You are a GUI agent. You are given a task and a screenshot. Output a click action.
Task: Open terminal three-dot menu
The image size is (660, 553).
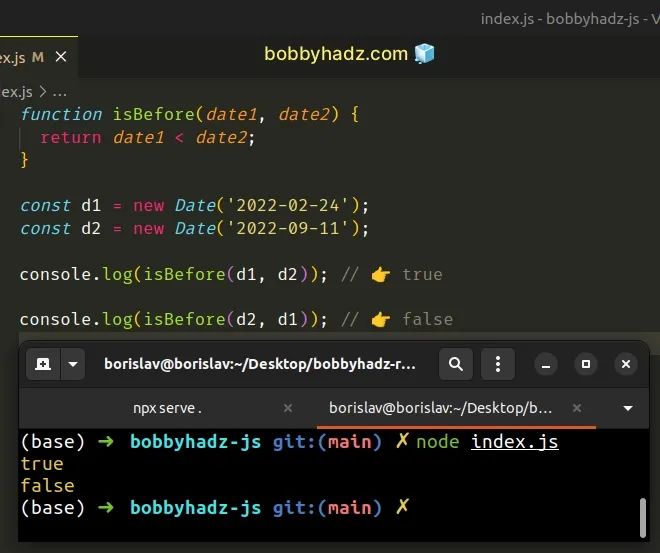click(x=498, y=364)
